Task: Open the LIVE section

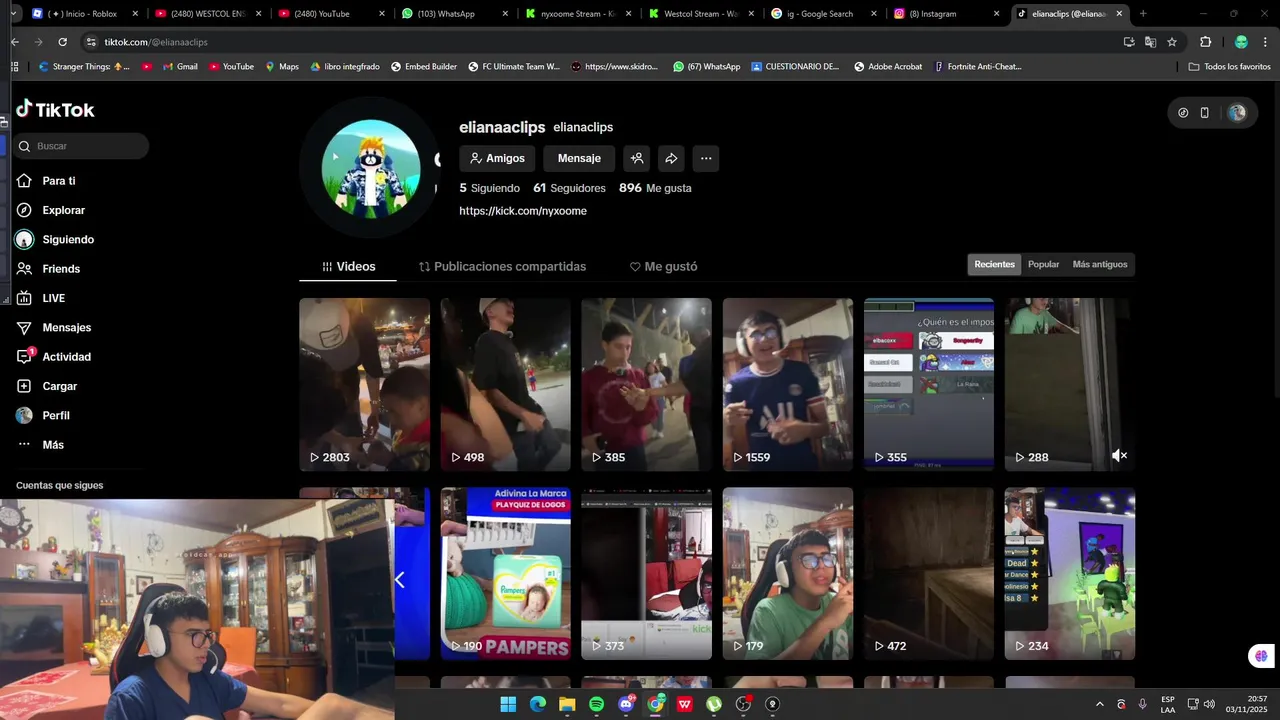Action: (41, 298)
